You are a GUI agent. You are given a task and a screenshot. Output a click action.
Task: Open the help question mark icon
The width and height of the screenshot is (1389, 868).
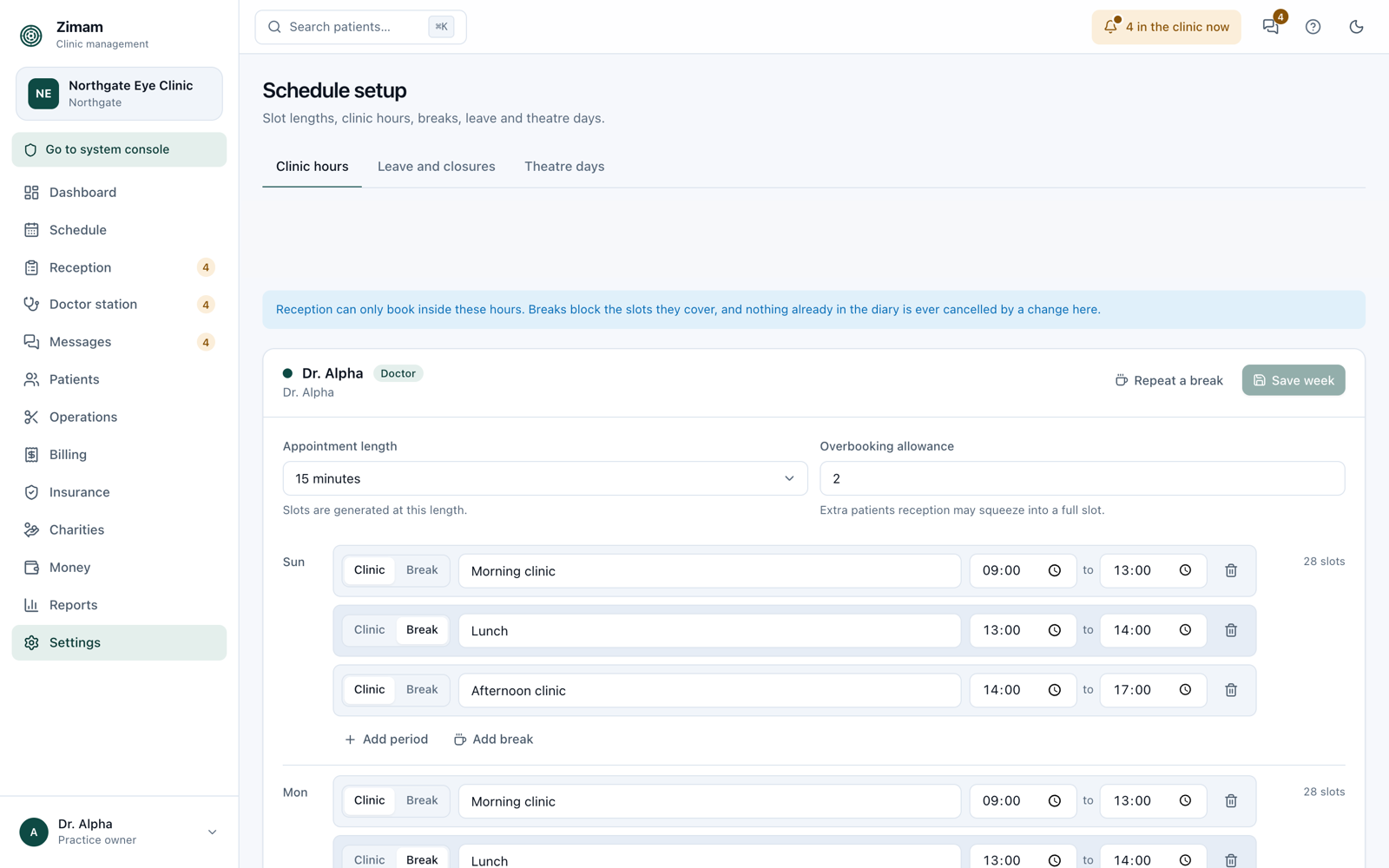click(x=1313, y=27)
